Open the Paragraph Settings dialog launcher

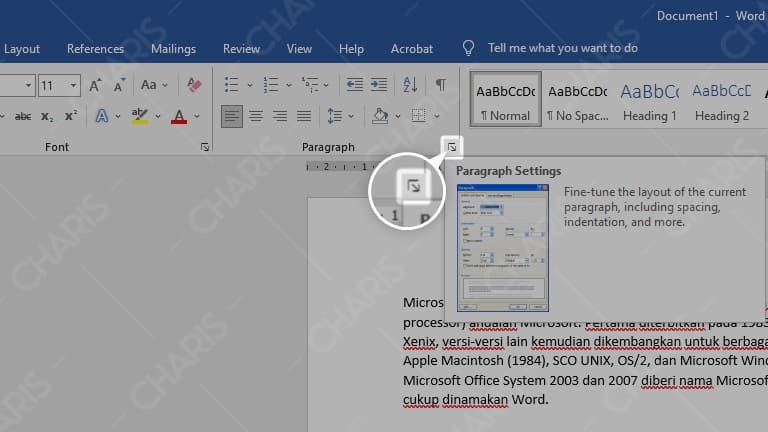coord(452,147)
